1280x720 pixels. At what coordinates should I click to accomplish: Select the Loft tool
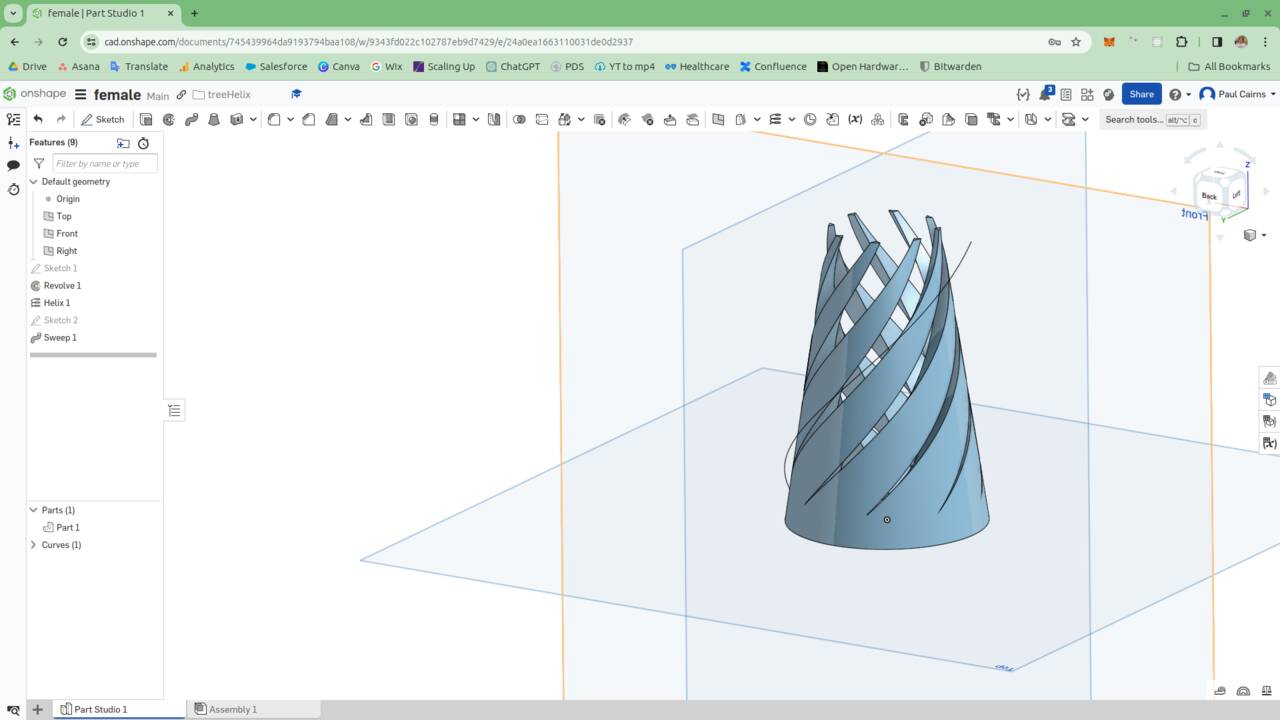(213, 119)
